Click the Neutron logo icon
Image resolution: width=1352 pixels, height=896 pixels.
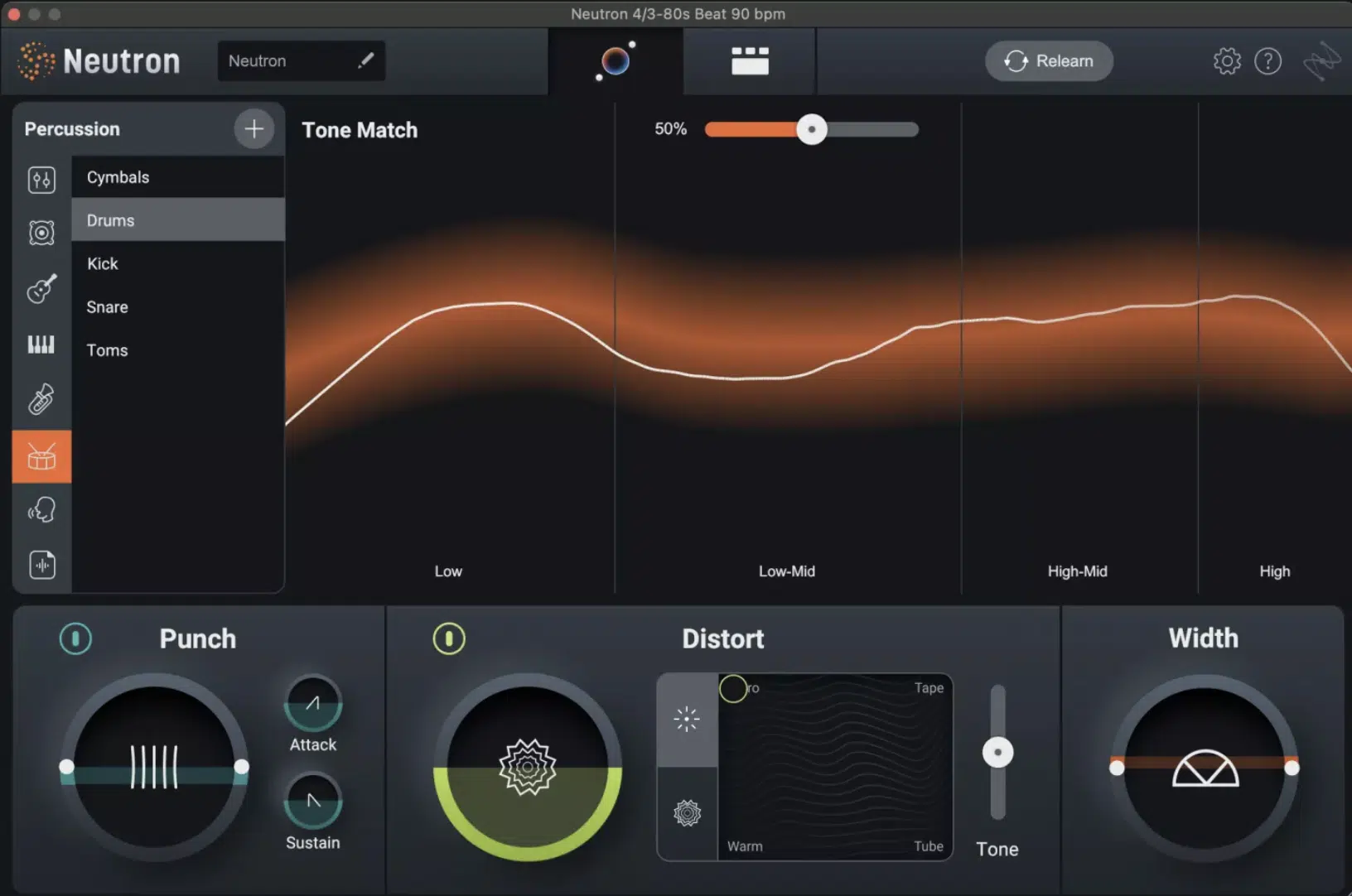[36, 61]
